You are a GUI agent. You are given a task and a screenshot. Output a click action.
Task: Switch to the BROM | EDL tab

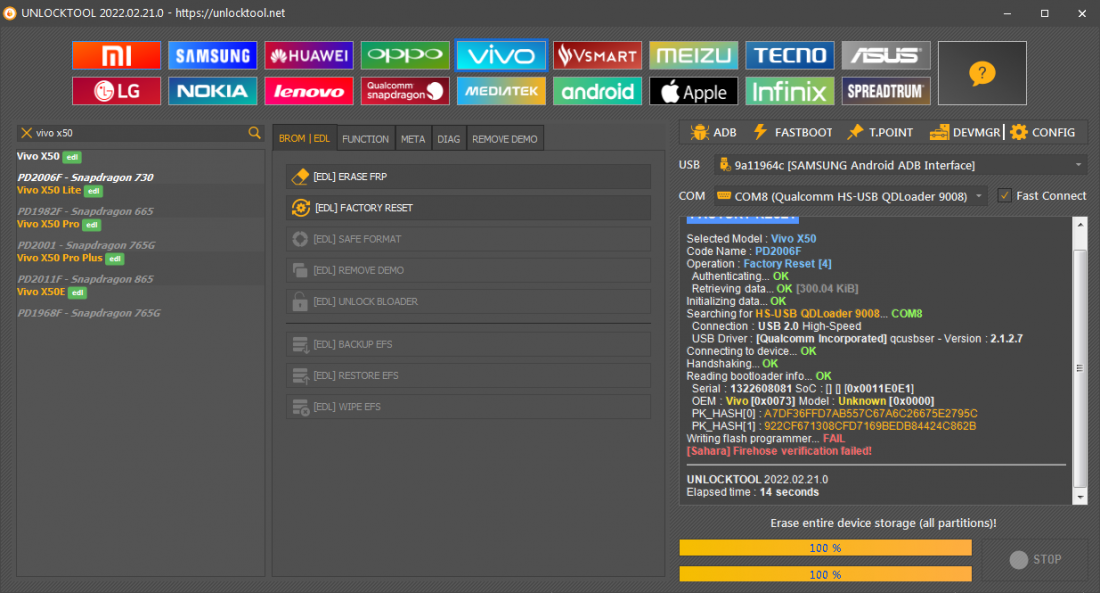(304, 138)
